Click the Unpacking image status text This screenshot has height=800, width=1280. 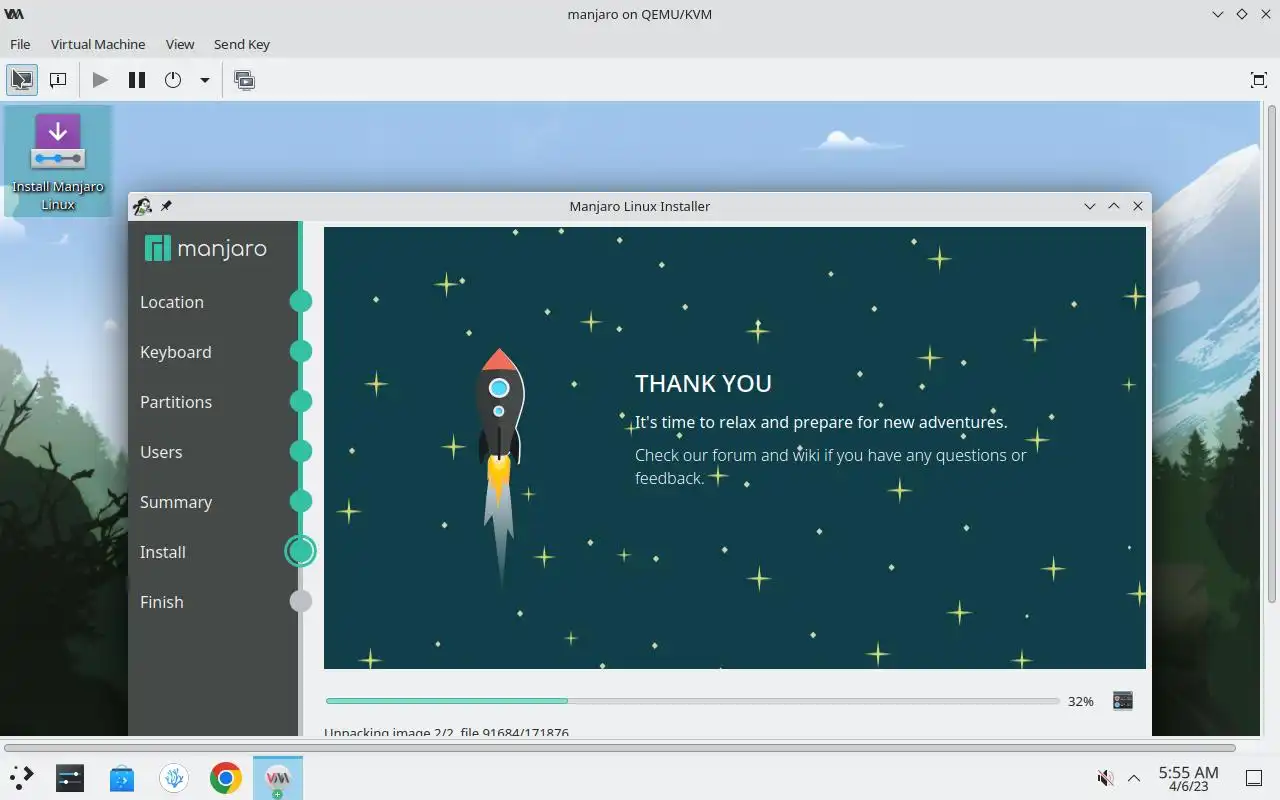[446, 732]
